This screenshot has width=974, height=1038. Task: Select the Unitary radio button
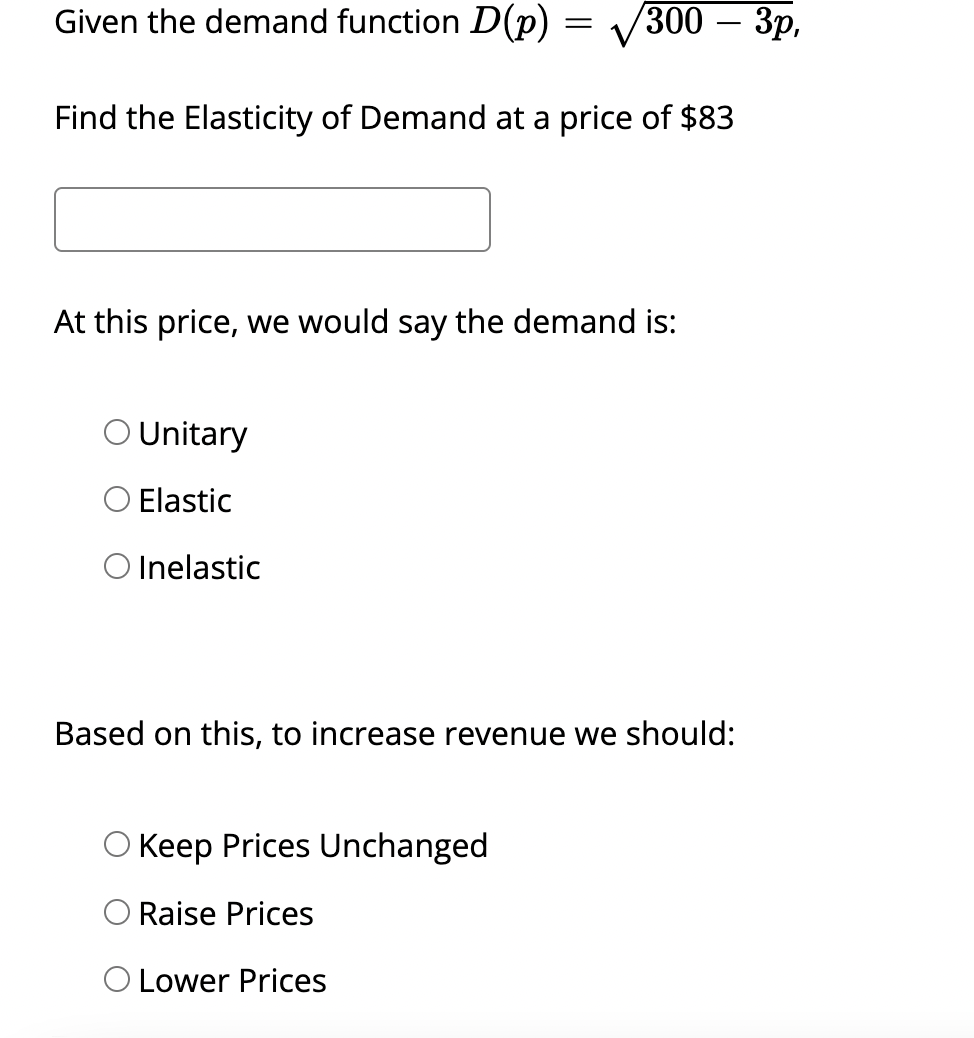click(117, 432)
